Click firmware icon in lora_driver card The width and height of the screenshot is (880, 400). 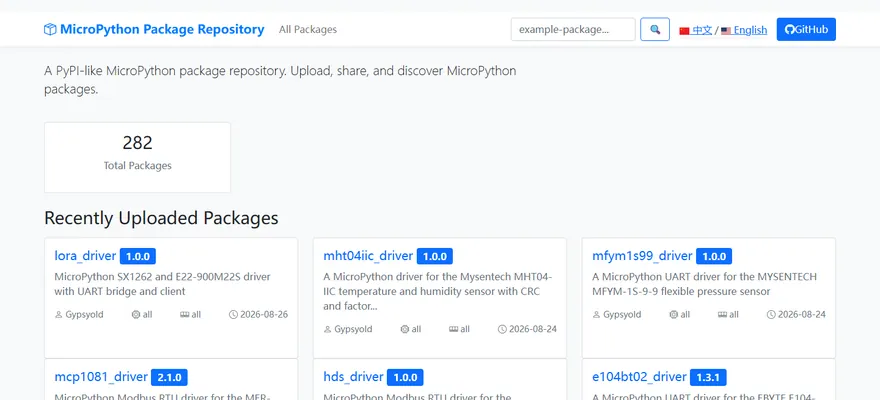(x=184, y=315)
